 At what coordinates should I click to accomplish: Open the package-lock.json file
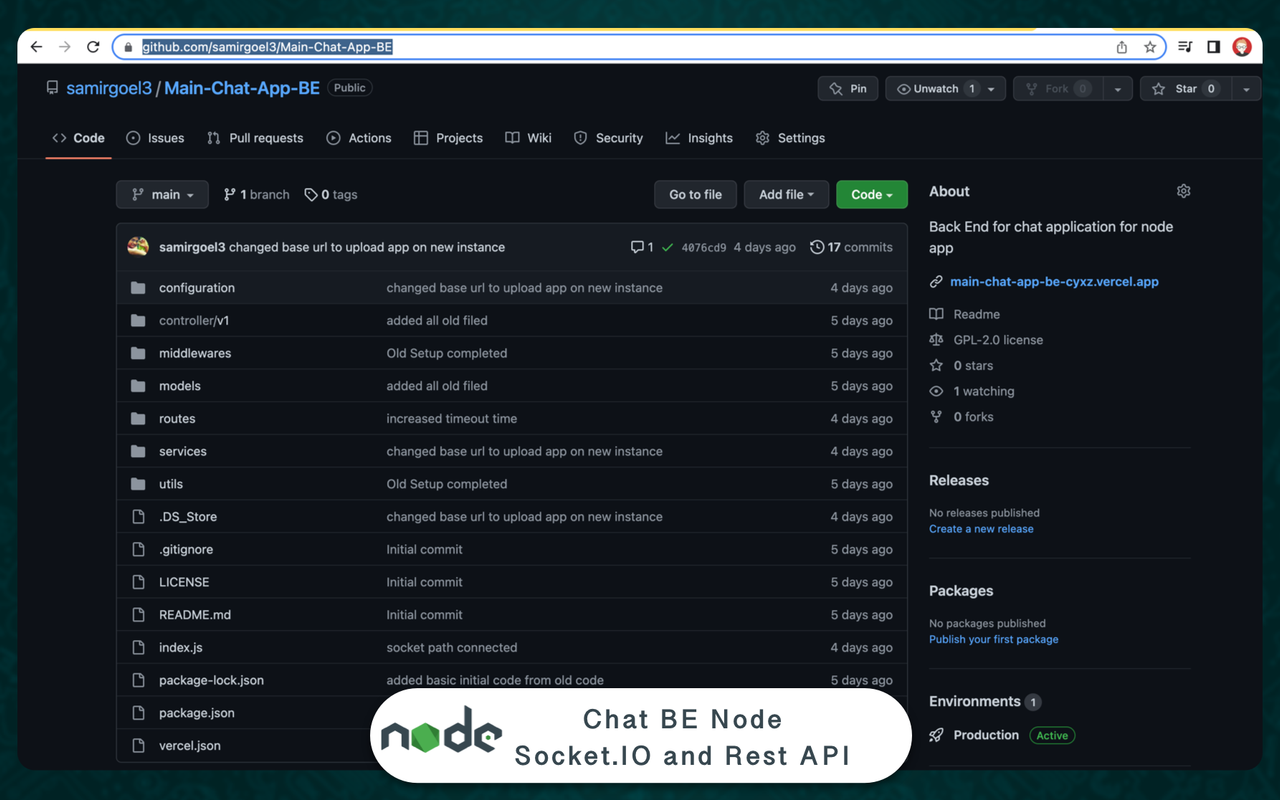point(211,680)
